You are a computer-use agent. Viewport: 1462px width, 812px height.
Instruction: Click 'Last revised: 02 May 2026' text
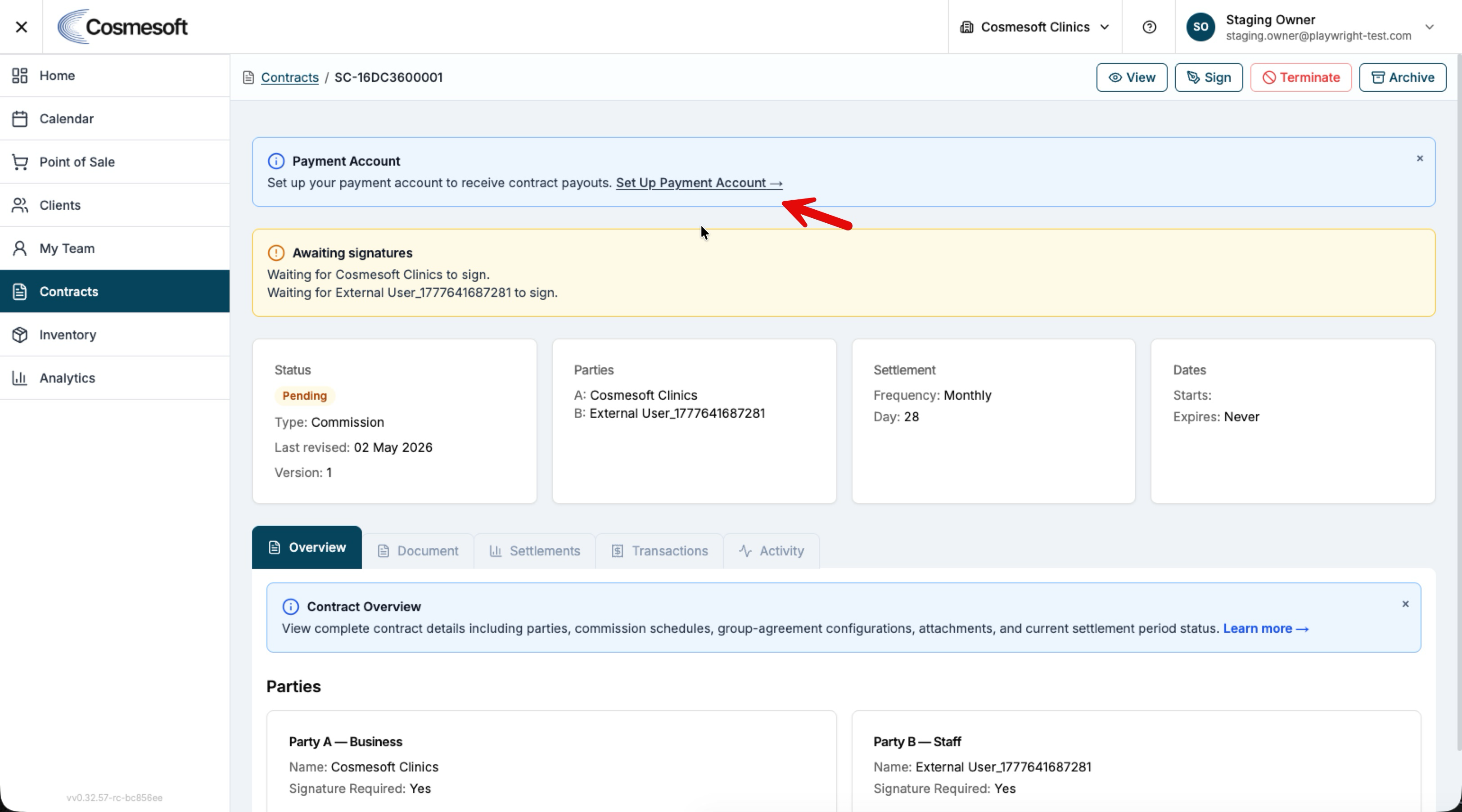click(x=354, y=447)
